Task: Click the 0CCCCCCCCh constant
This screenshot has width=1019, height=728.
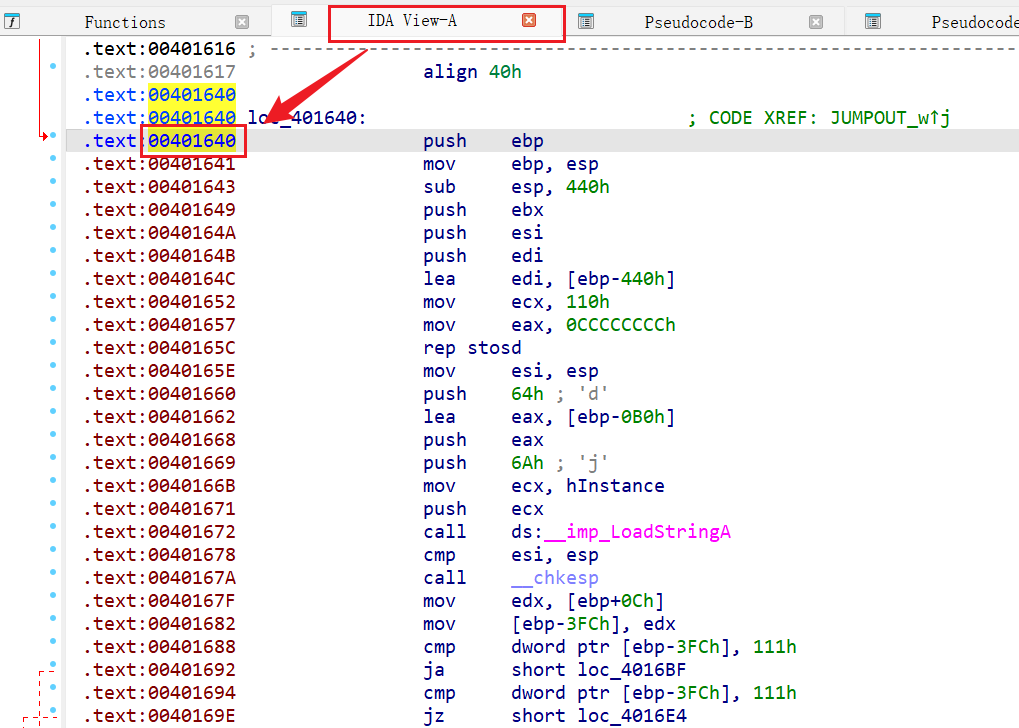Action: (x=621, y=325)
